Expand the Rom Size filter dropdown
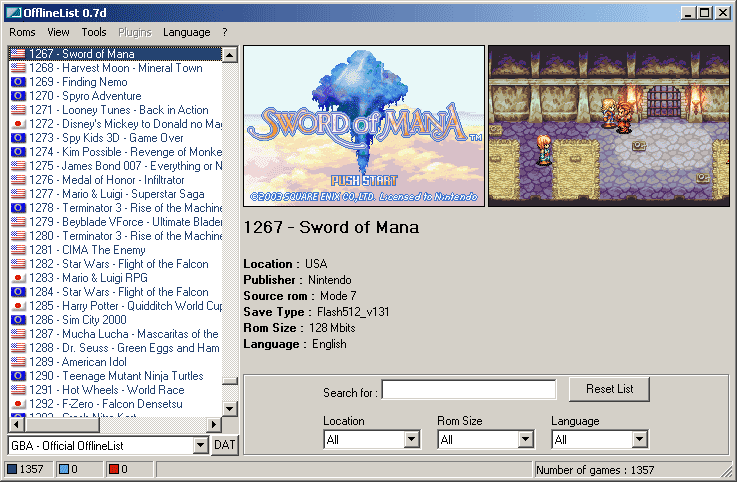The height and width of the screenshot is (482, 737). tap(525, 439)
